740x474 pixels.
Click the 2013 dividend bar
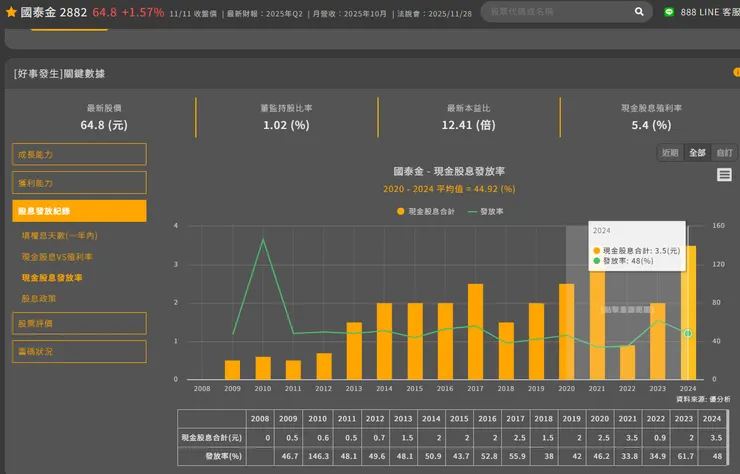click(x=354, y=351)
